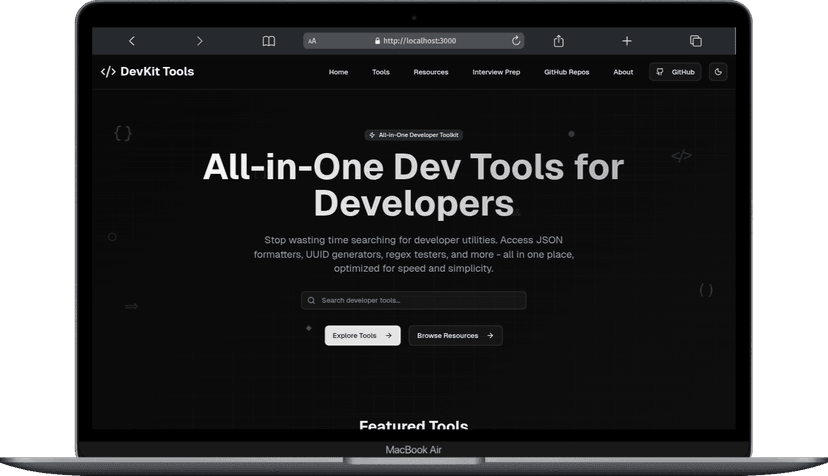Go forward using browser forward arrow
Screen dimensions: 828x476
199,41
